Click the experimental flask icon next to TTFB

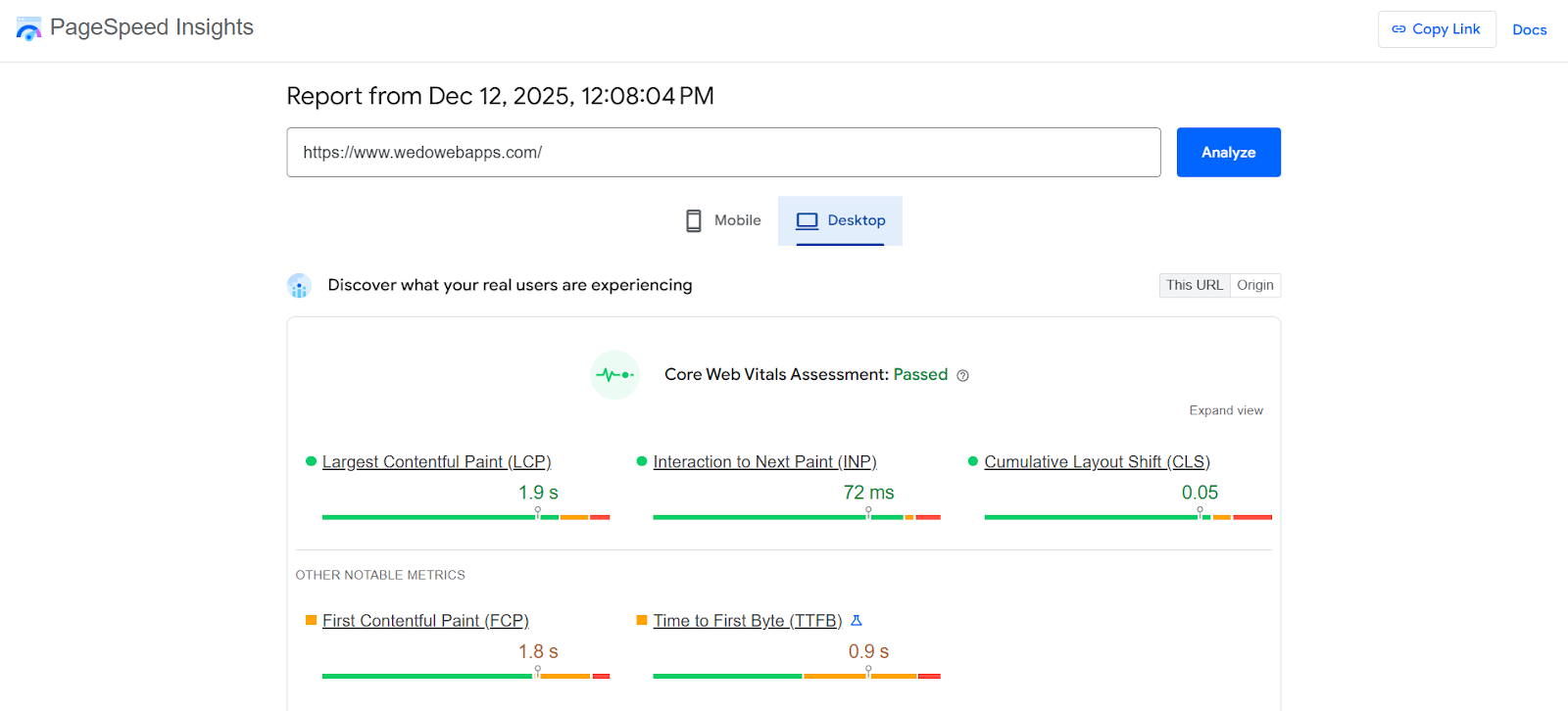[x=857, y=619]
